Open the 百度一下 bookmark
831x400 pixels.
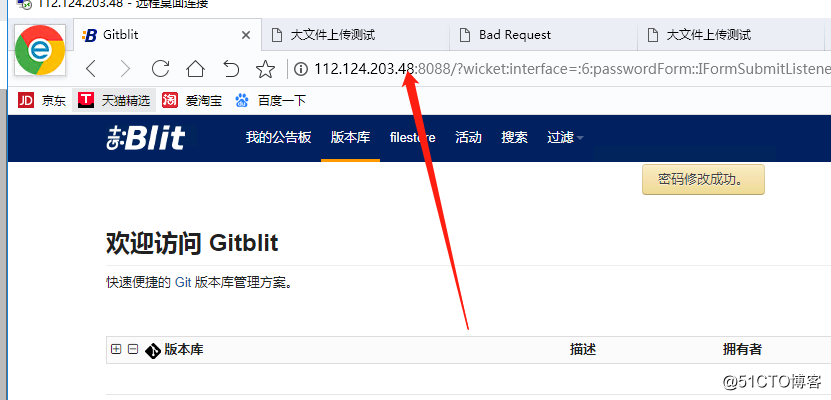coord(270,100)
